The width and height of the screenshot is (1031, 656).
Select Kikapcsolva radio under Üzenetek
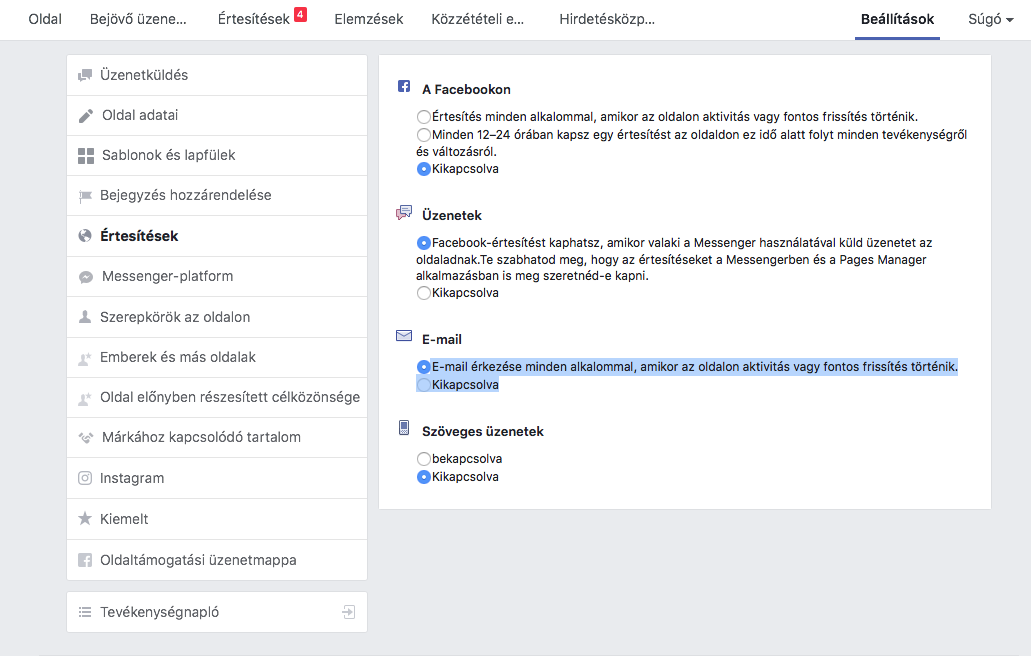pos(423,293)
